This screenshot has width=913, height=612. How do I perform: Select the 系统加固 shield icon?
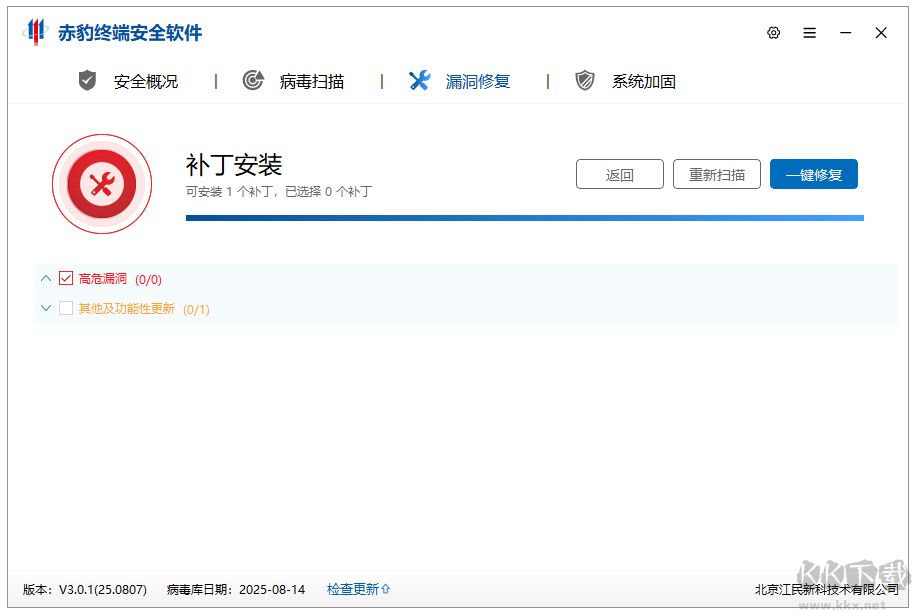(584, 81)
